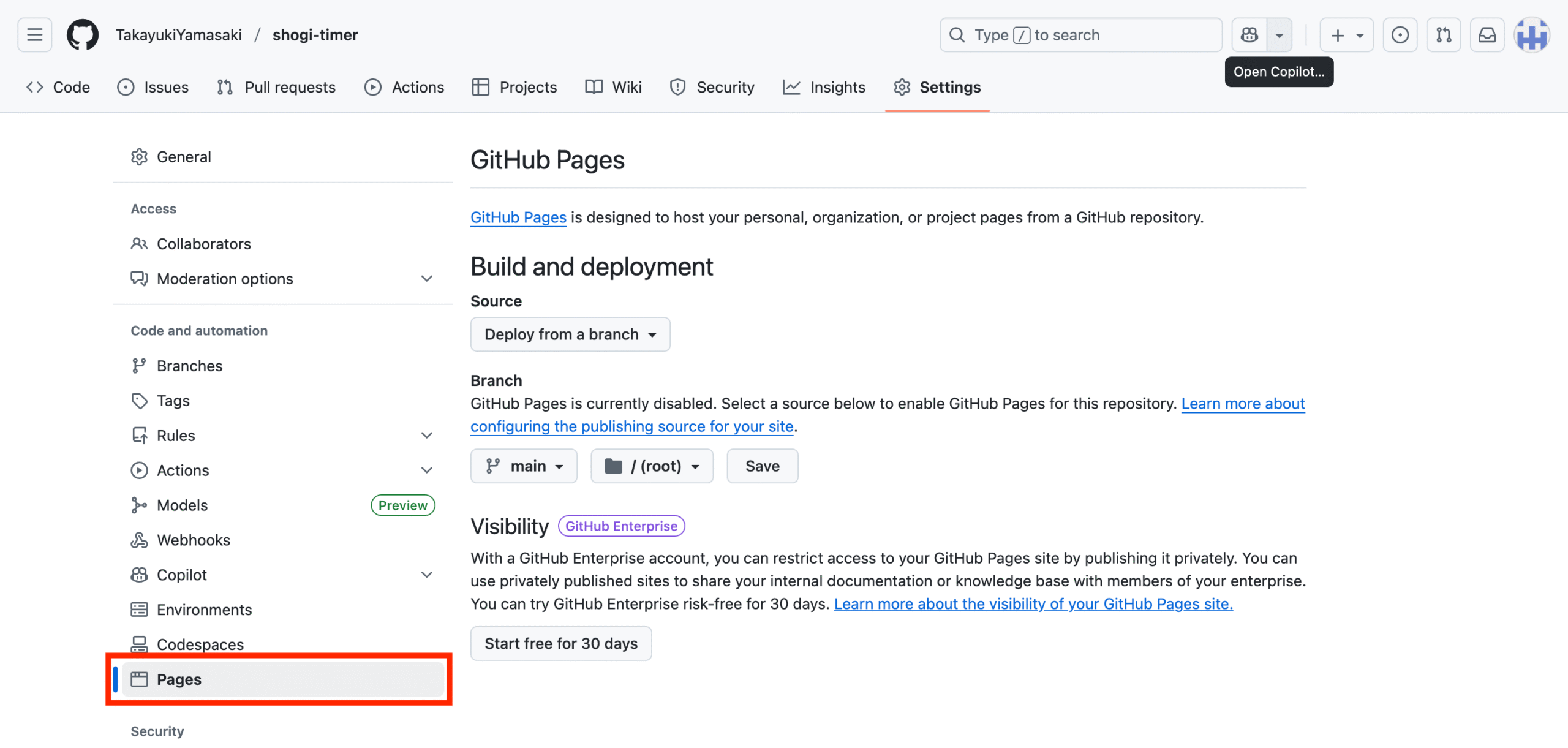
Task: Open the user avatar menu
Action: tap(1532, 35)
